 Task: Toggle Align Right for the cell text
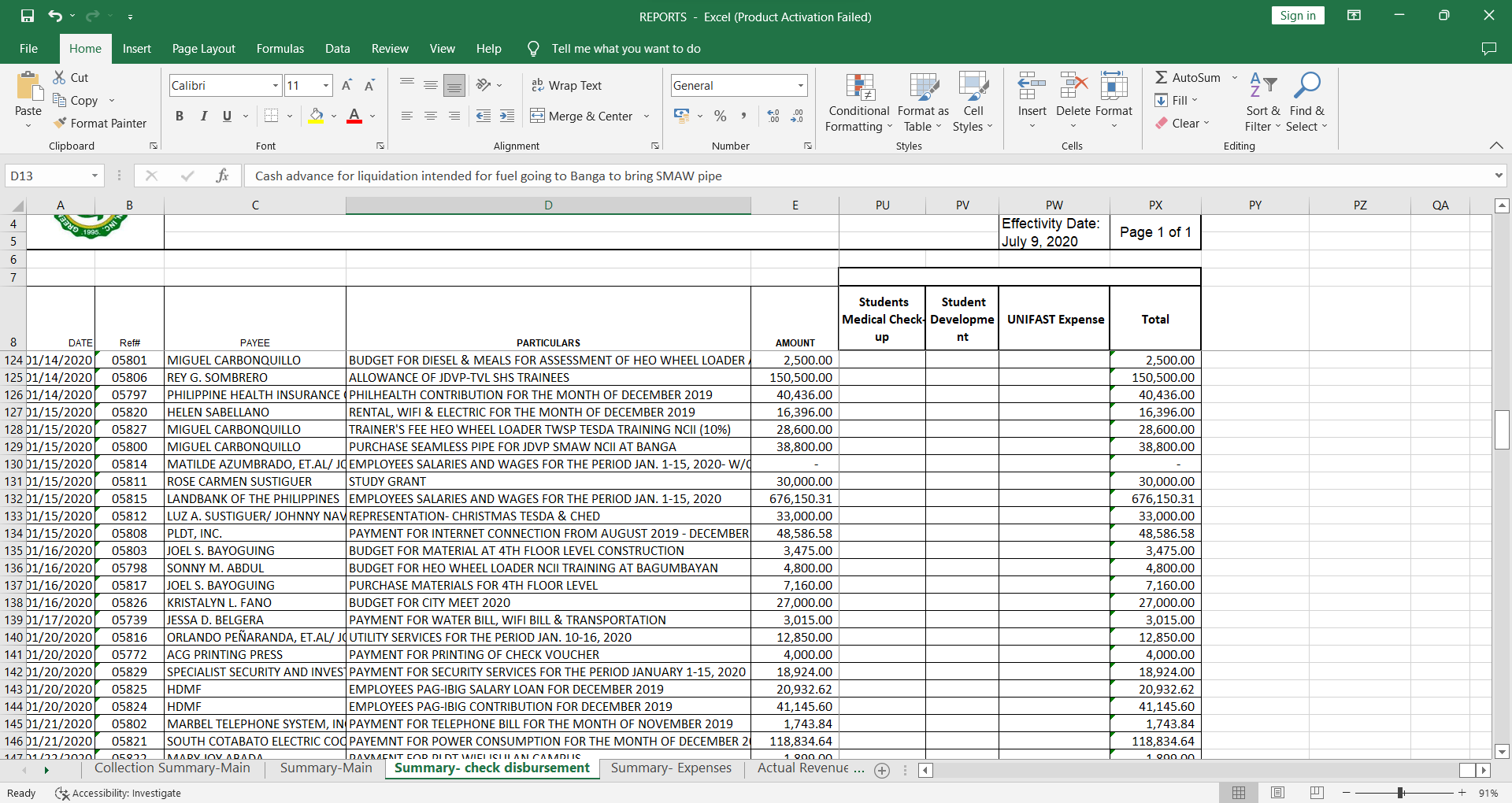click(454, 116)
